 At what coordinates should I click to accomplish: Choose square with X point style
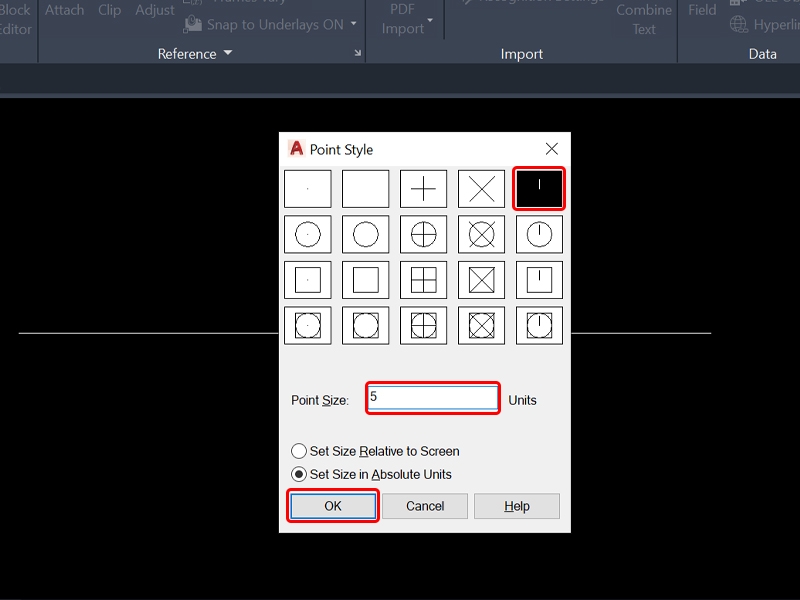coord(481,280)
